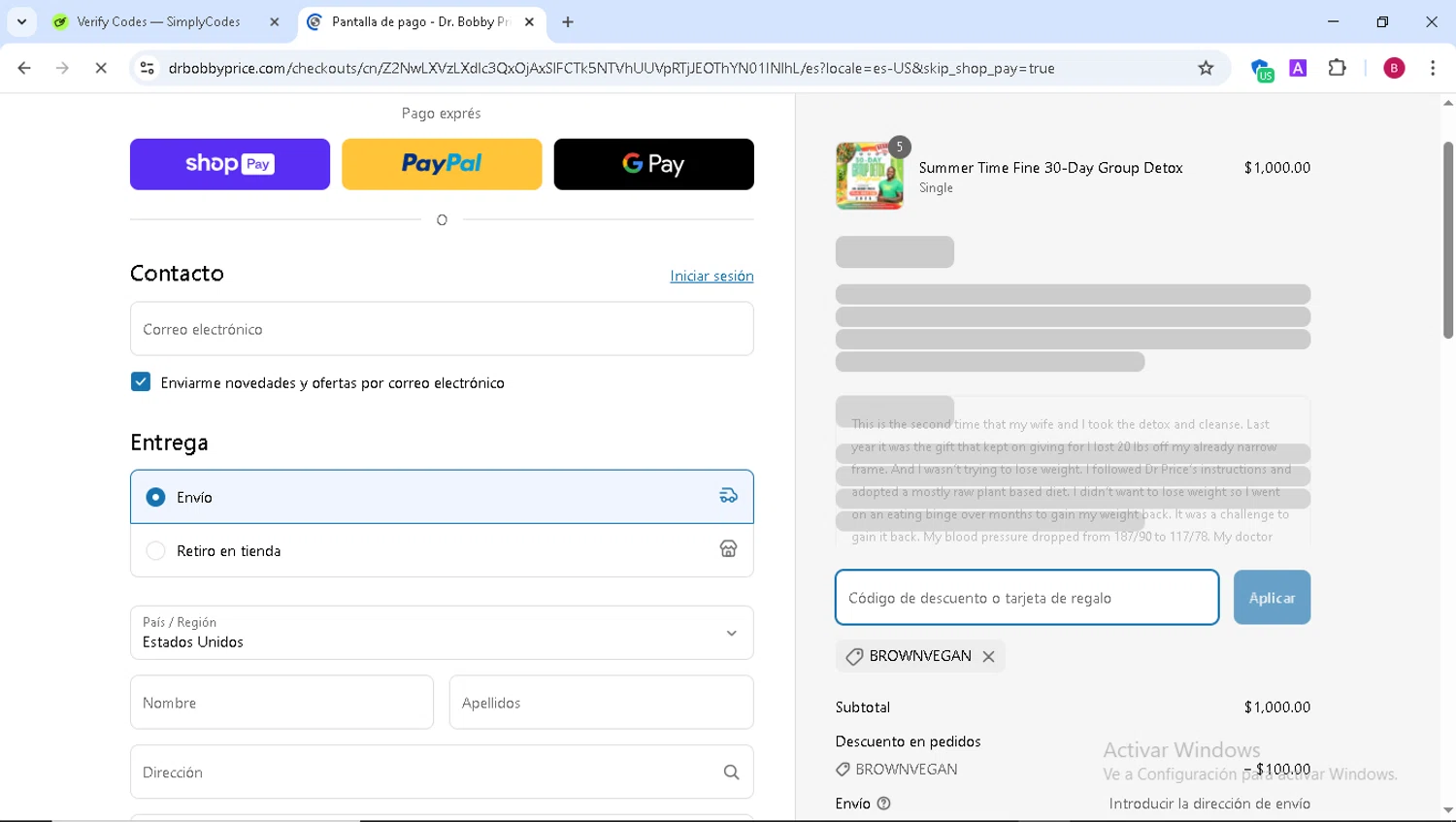Screen dimensions: 1456x822
Task: Focus the Apellidos input field
Action: (601, 703)
